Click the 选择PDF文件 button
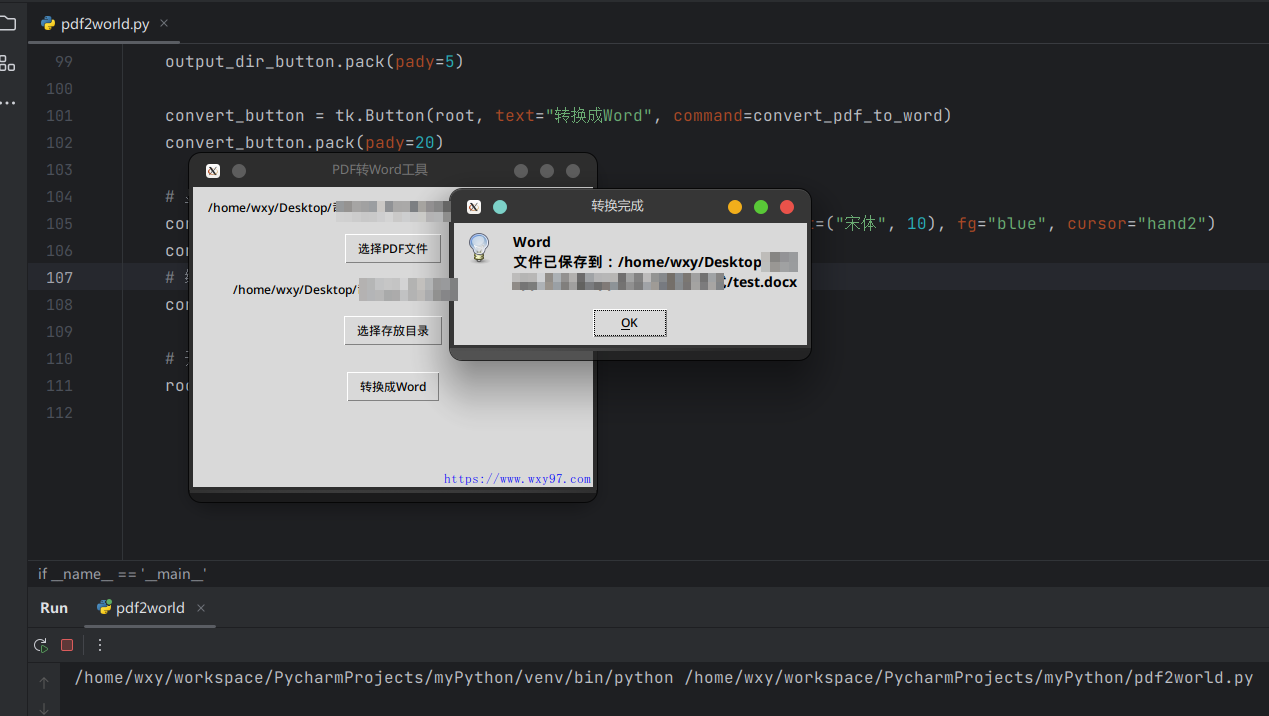The image size is (1269, 716). point(392,248)
